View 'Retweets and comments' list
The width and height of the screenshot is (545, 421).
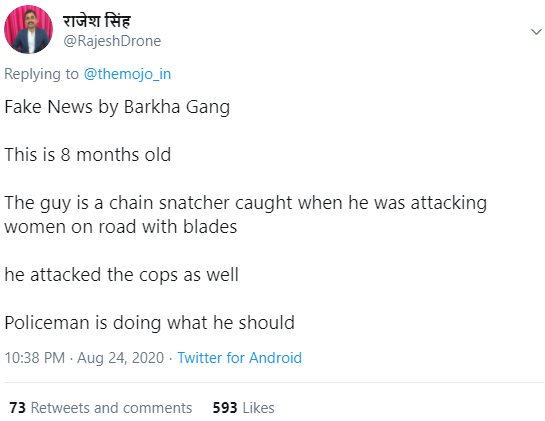(x=111, y=408)
